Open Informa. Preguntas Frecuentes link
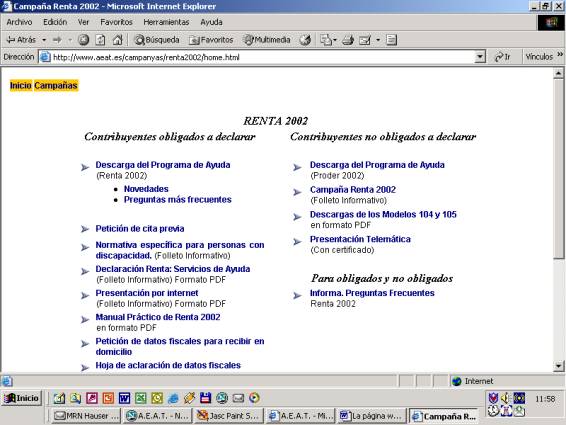The height and width of the screenshot is (425, 566). [372, 293]
